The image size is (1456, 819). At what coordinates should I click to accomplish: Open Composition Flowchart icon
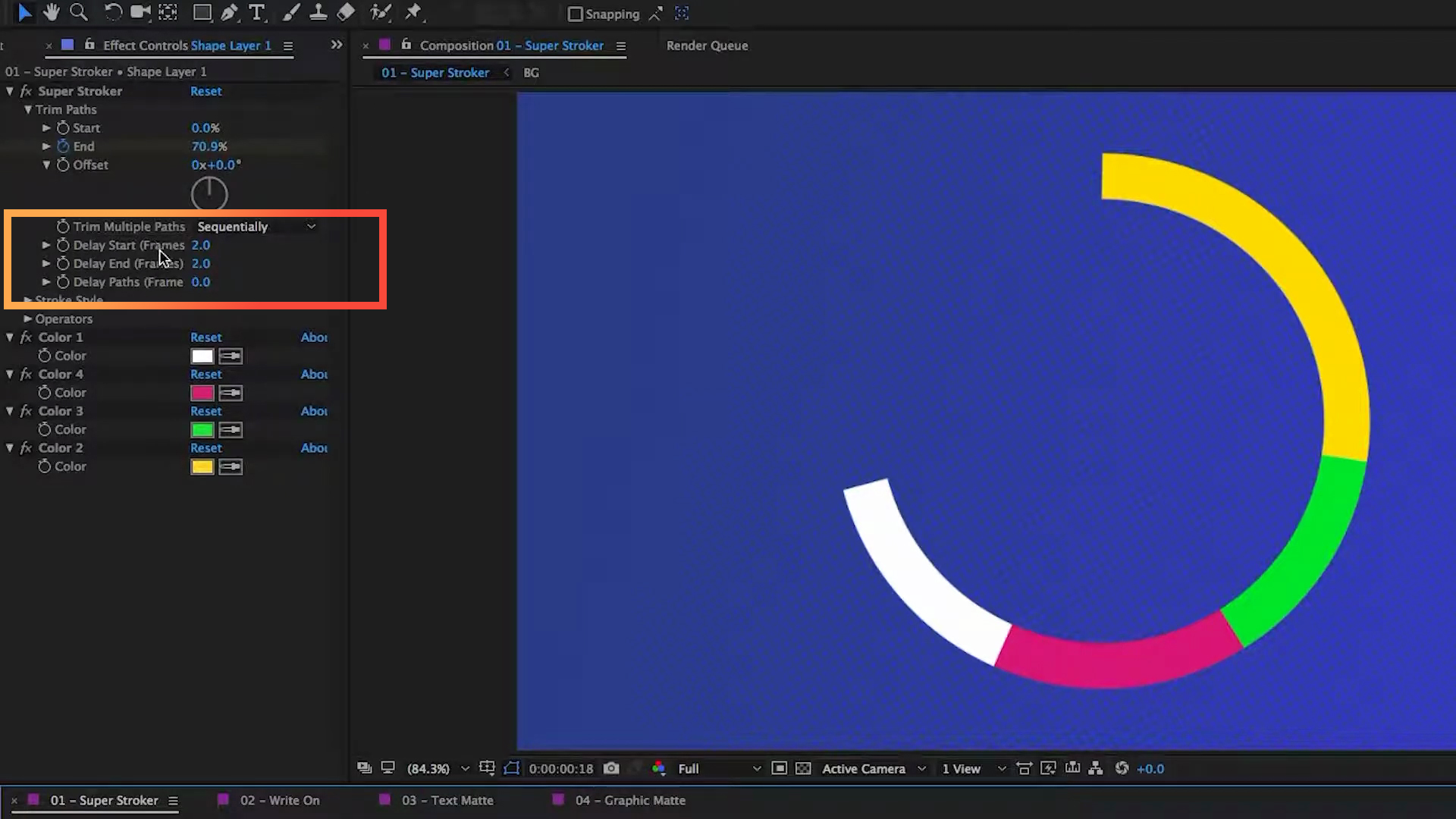coord(1096,768)
